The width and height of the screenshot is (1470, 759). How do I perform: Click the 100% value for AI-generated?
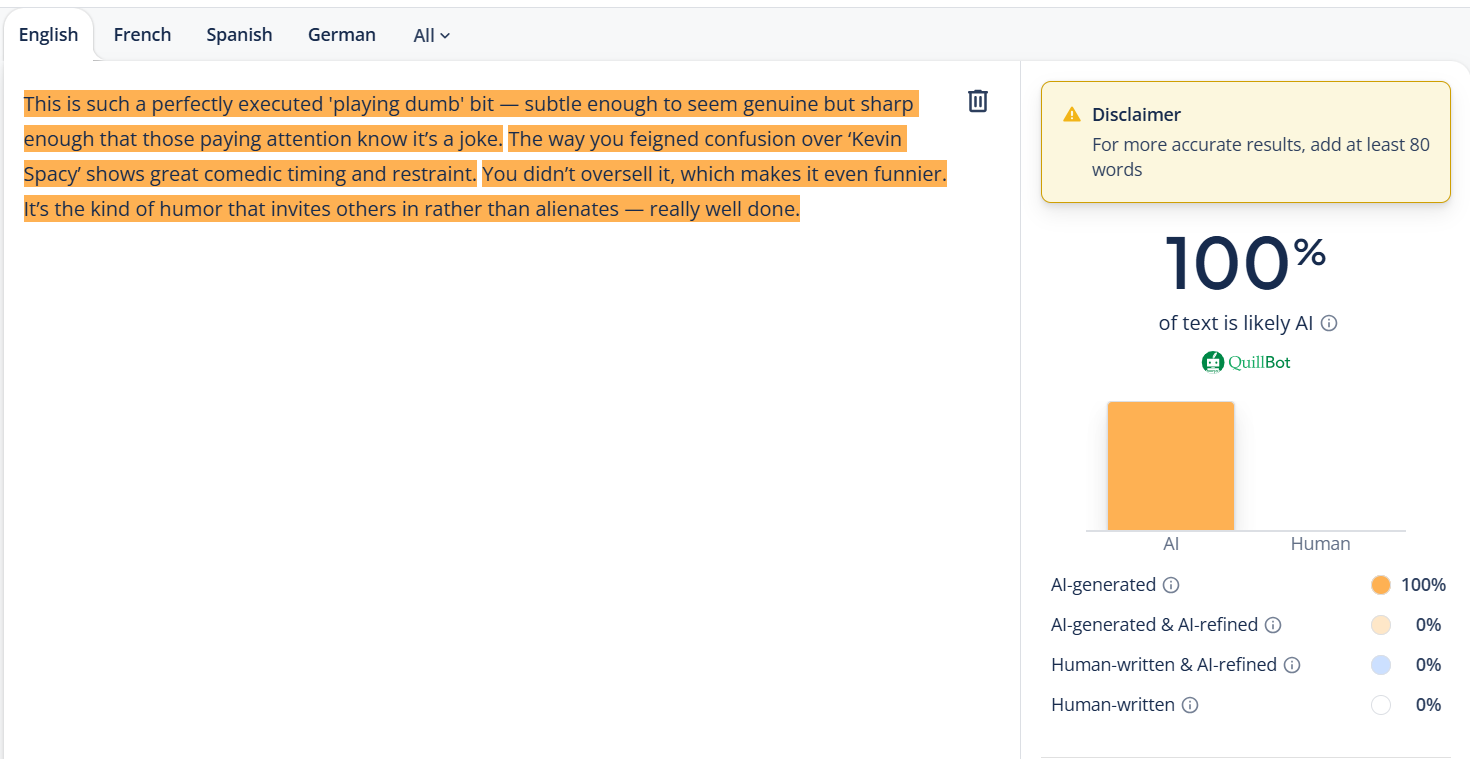[x=1423, y=585]
